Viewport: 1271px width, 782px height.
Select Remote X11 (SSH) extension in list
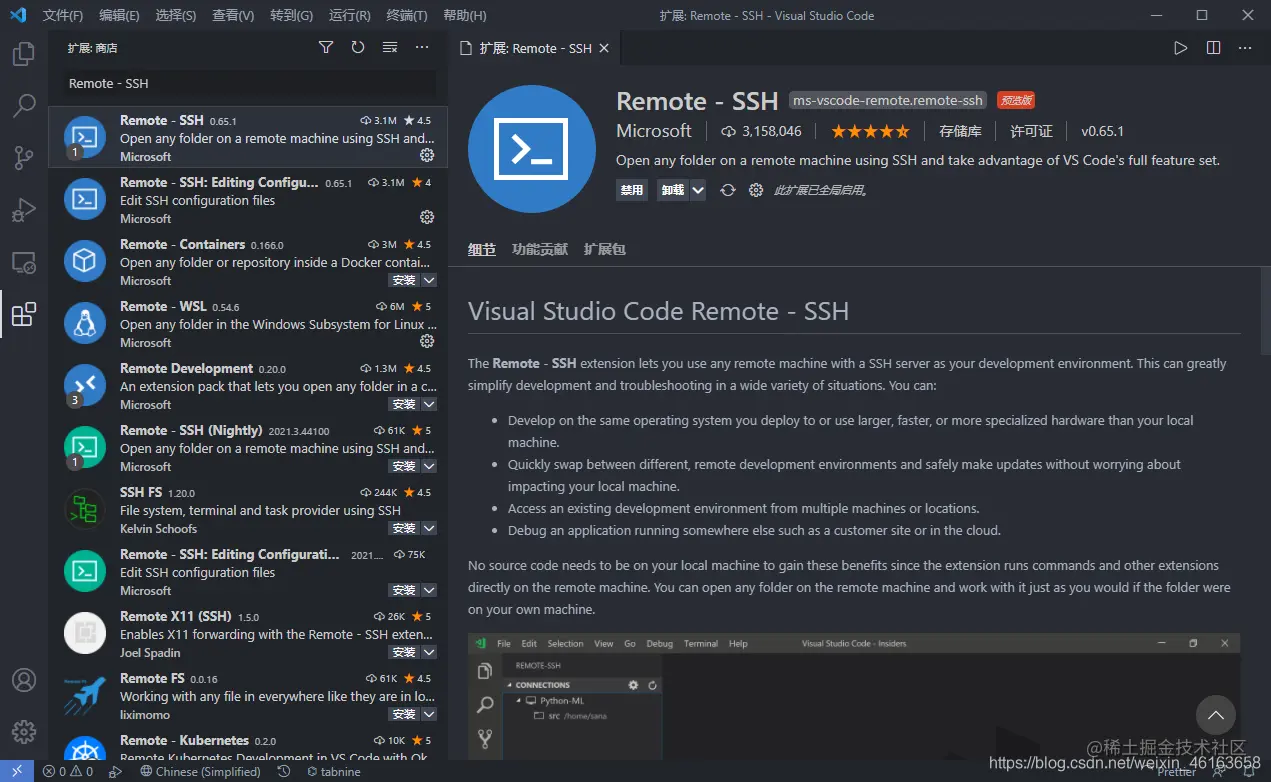point(247,634)
